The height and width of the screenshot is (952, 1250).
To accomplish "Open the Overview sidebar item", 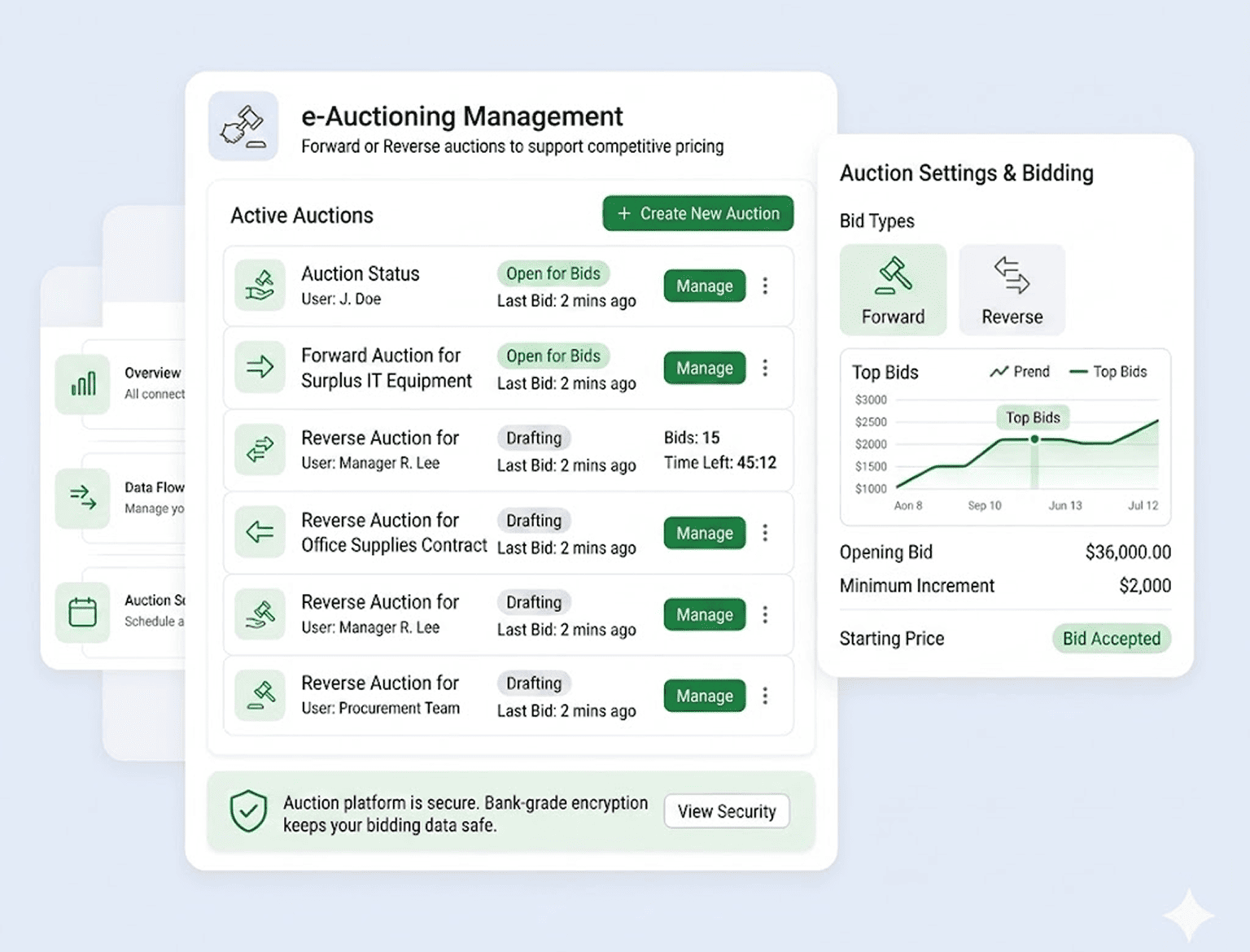I will (x=120, y=383).
